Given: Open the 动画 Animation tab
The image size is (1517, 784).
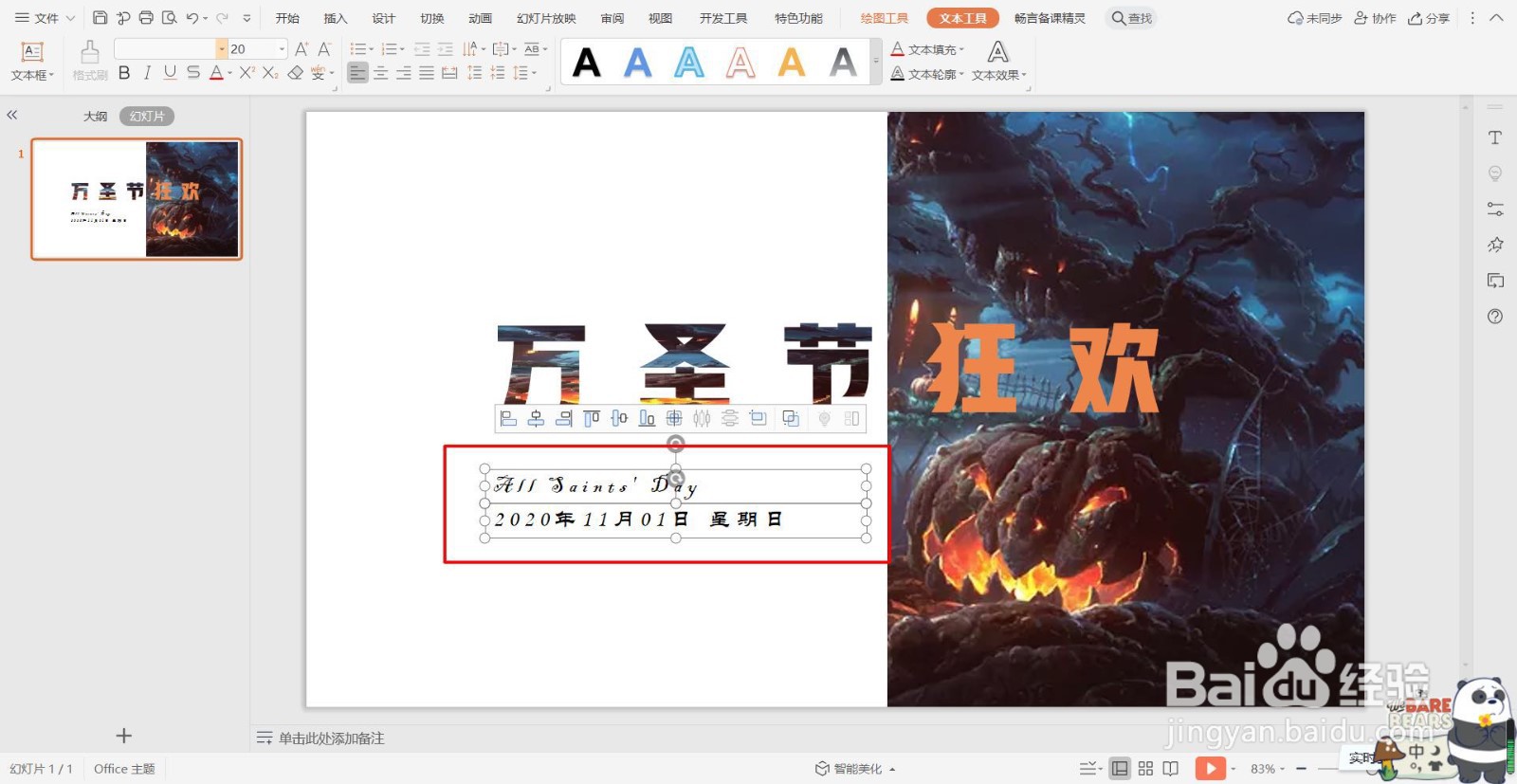Looking at the screenshot, I should pyautogui.click(x=481, y=18).
